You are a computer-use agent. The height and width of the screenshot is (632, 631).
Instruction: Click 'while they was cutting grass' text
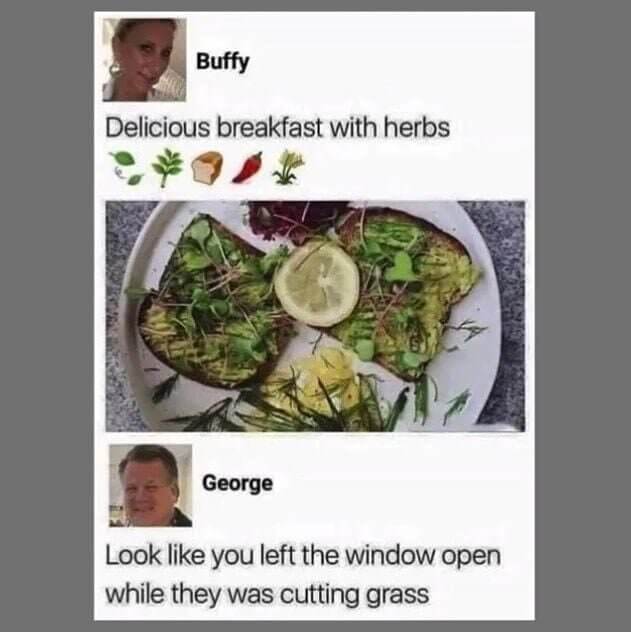click(x=267, y=595)
